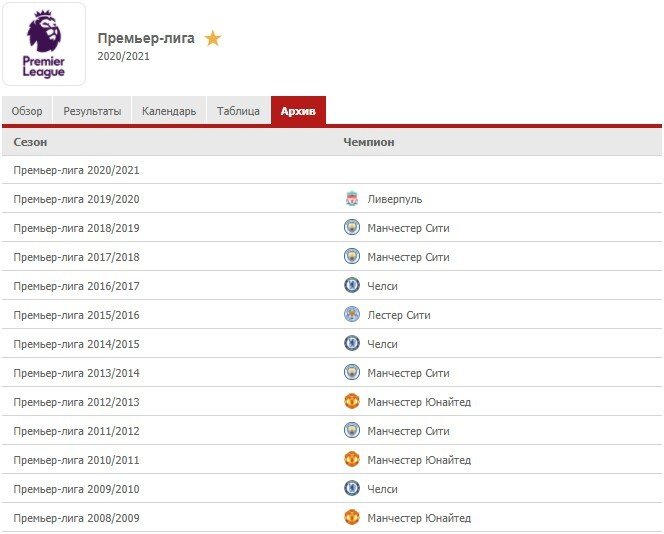Screen dimensions: 664x534
Task: Open the Лестер Сити champion link
Action: point(398,315)
